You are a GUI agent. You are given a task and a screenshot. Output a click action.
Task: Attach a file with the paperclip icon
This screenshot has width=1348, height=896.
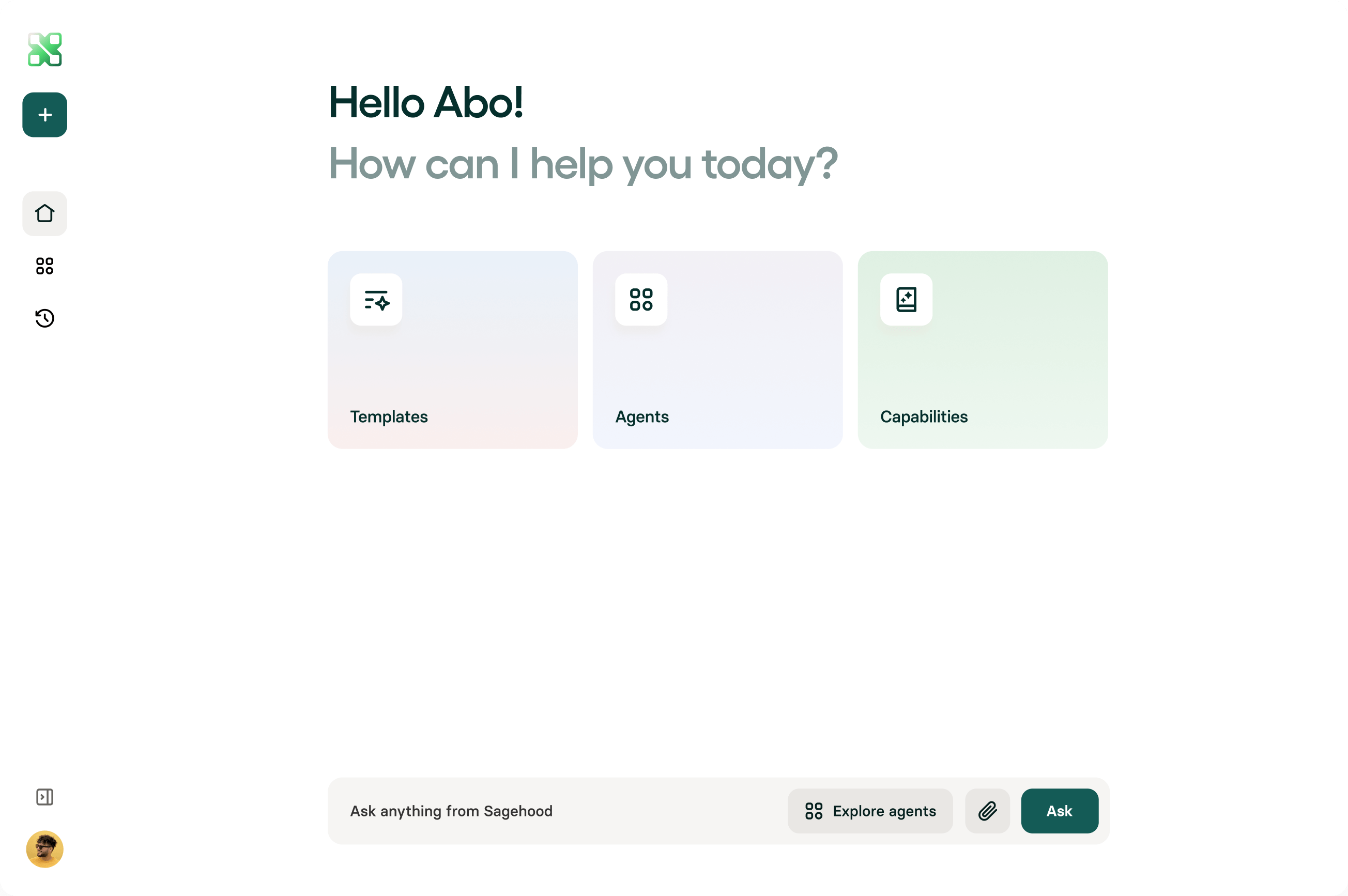[x=987, y=811]
